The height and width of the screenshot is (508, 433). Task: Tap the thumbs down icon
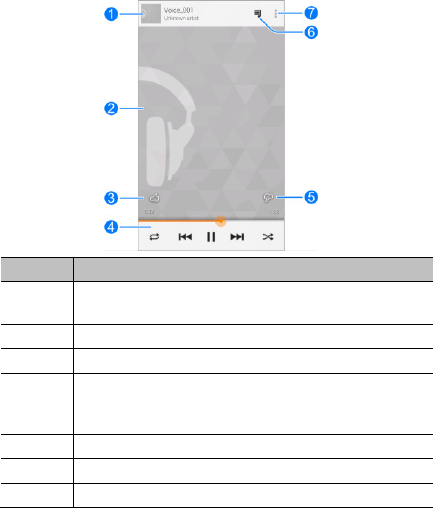(x=268, y=198)
